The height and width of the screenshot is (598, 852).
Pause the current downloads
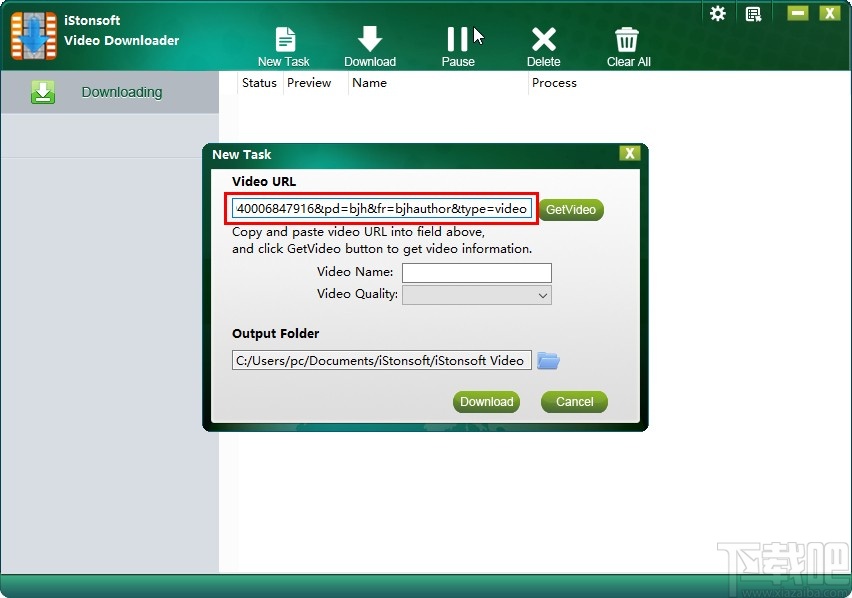[457, 43]
